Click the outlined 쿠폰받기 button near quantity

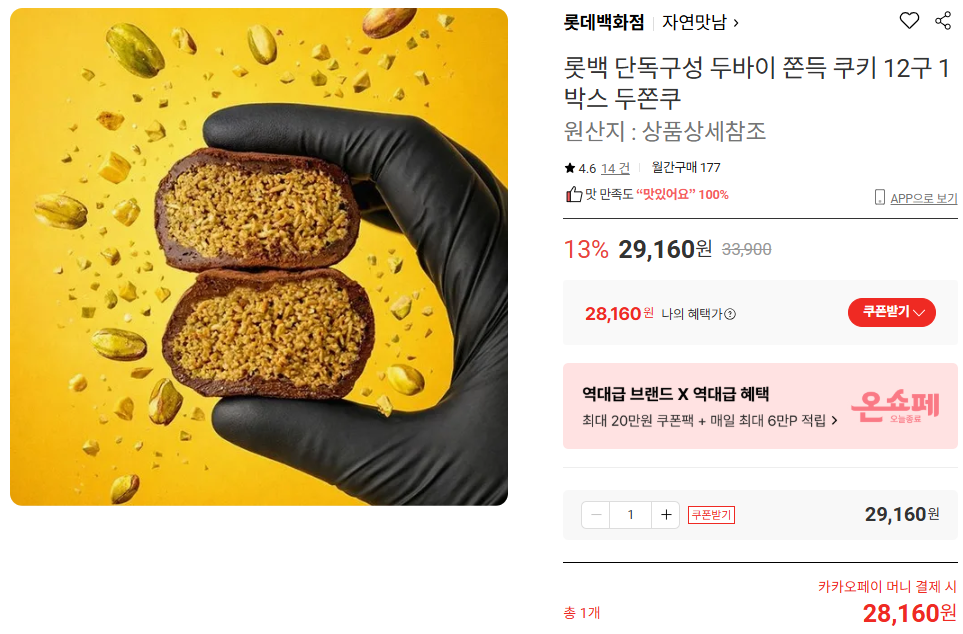711,515
